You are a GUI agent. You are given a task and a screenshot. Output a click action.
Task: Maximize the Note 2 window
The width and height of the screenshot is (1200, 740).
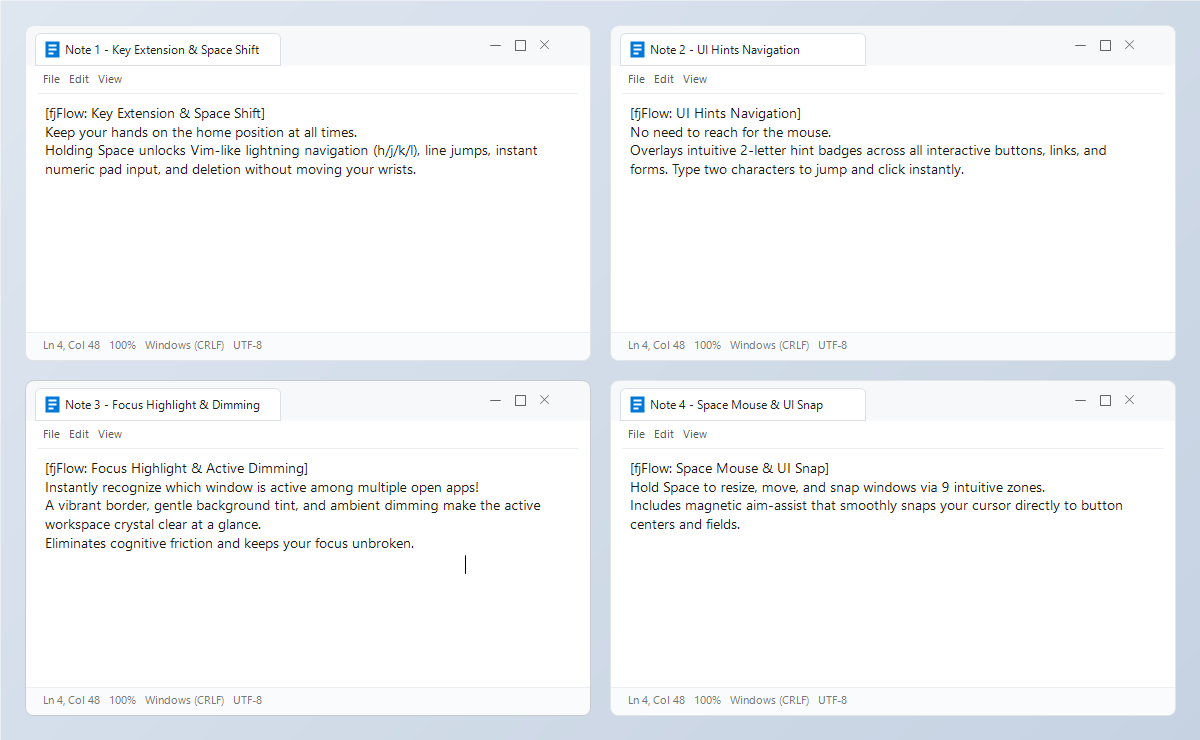click(x=1105, y=45)
